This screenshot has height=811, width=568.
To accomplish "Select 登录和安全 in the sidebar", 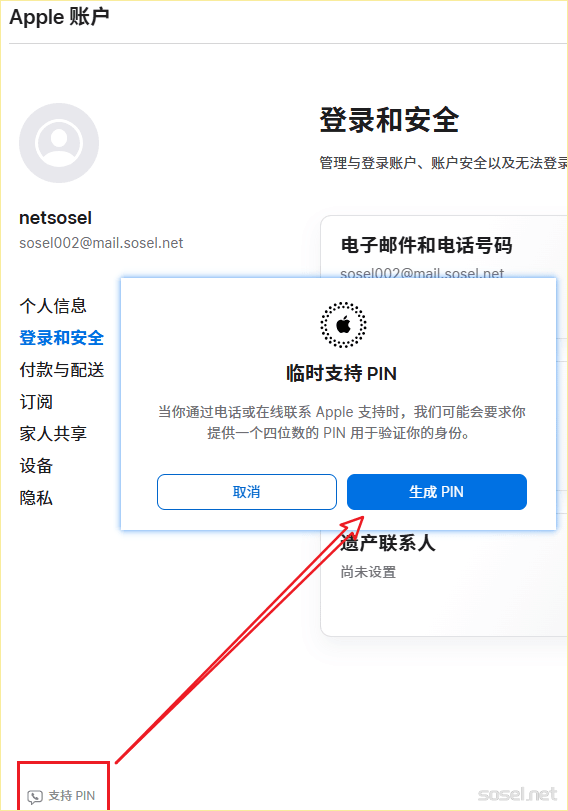I will coord(62,338).
